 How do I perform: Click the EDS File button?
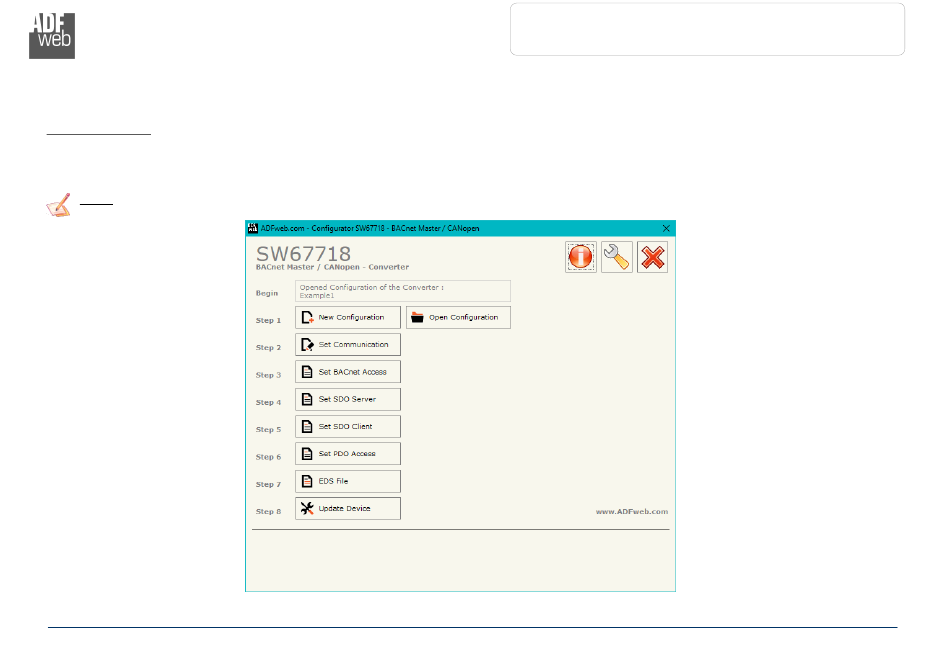[x=348, y=482]
